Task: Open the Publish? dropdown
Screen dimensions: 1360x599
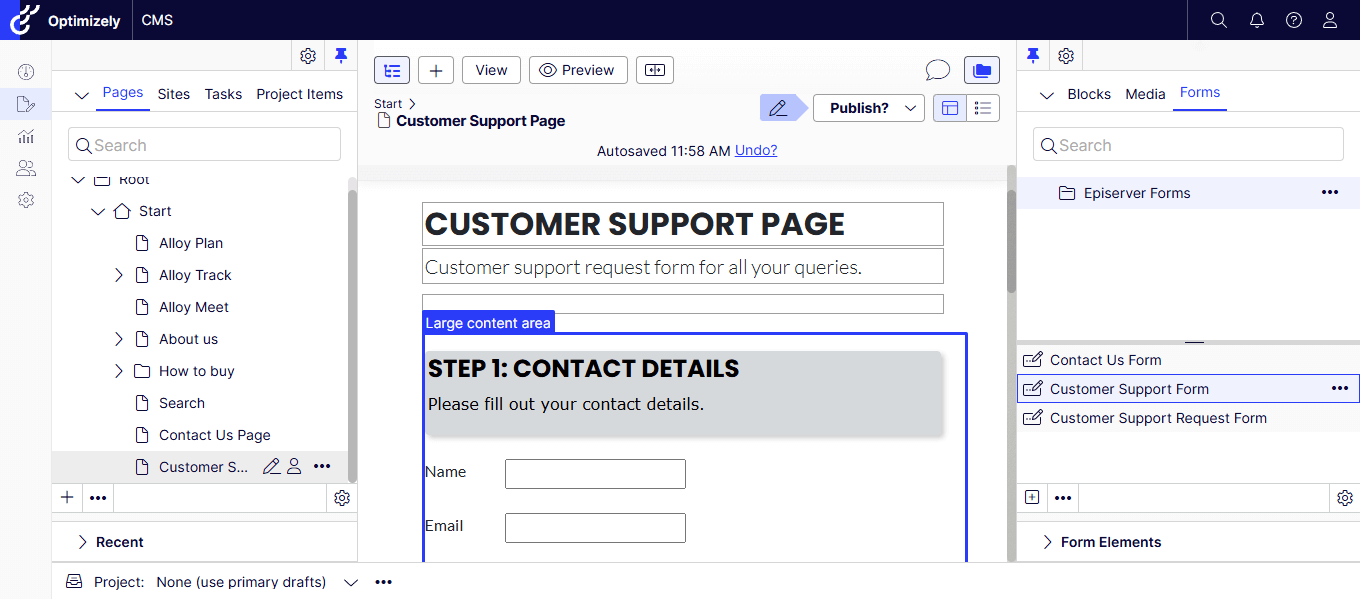Action: tap(868, 108)
